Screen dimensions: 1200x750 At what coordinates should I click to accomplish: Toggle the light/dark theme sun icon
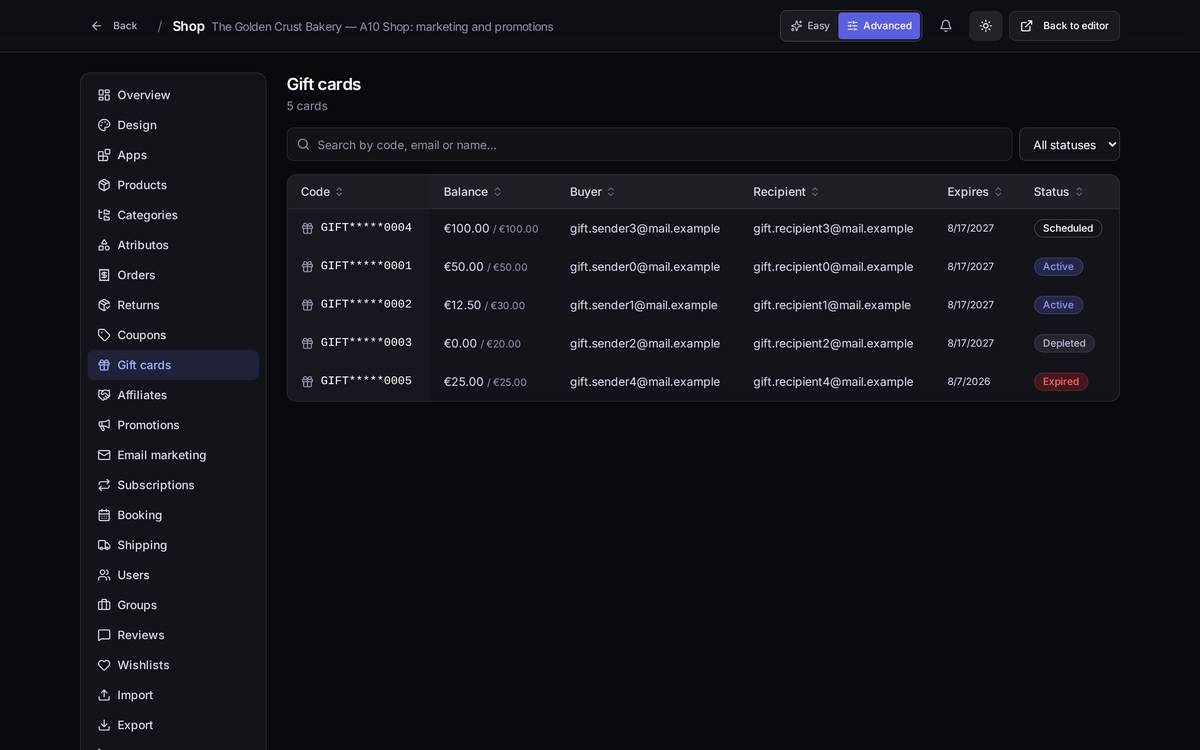[986, 26]
